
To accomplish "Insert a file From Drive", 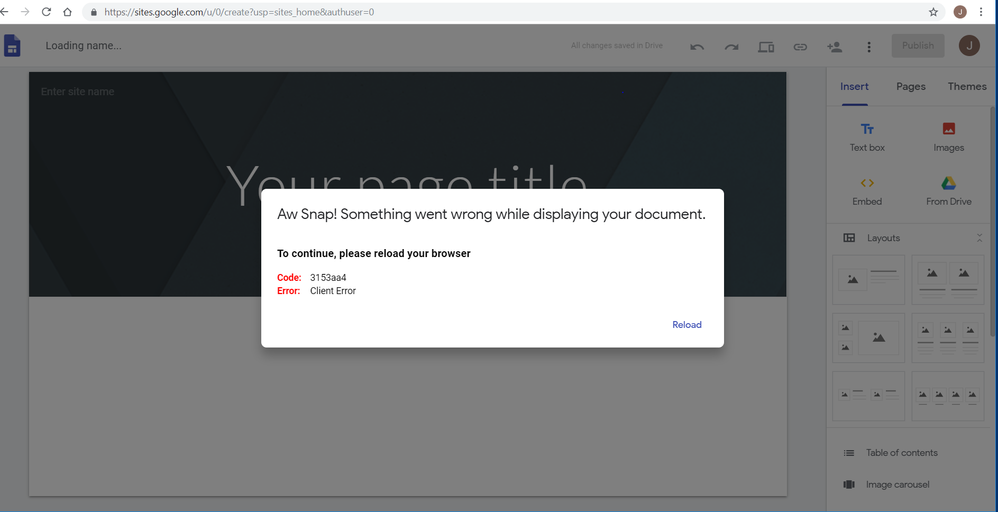I will coord(948,191).
